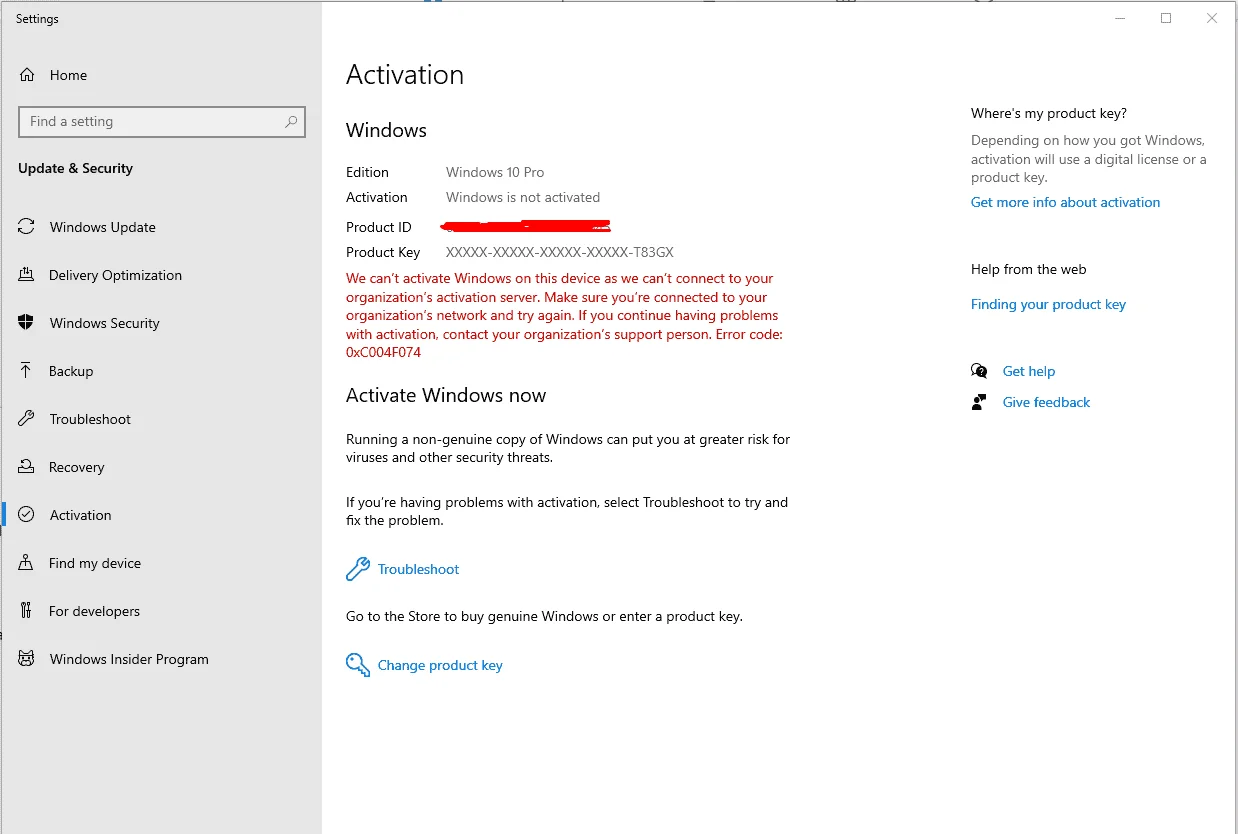Click the Windows Insider Program cat icon
Image resolution: width=1238 pixels, height=834 pixels.
(x=27, y=659)
